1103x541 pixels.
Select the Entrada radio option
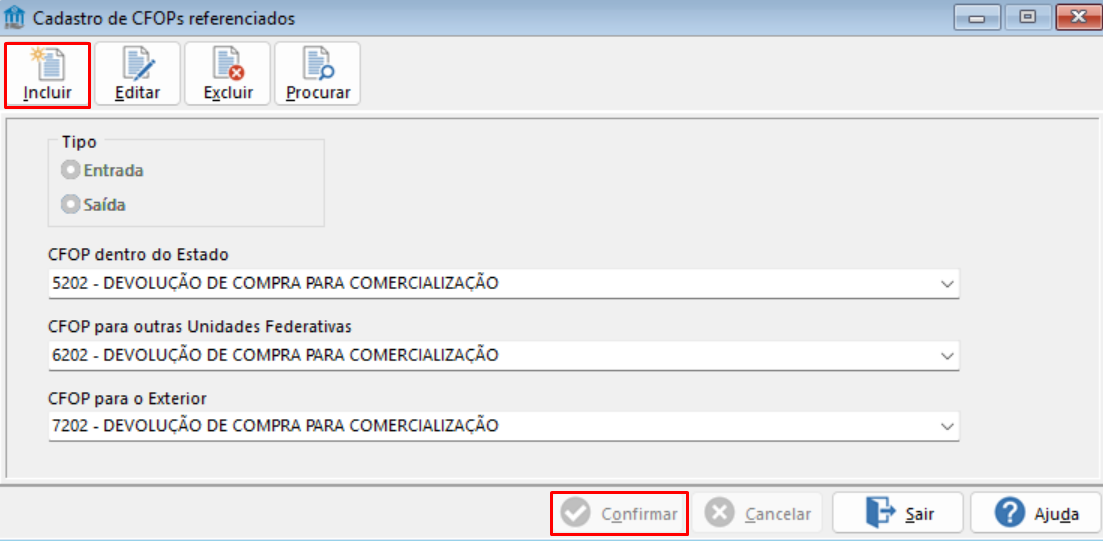[103, 170]
